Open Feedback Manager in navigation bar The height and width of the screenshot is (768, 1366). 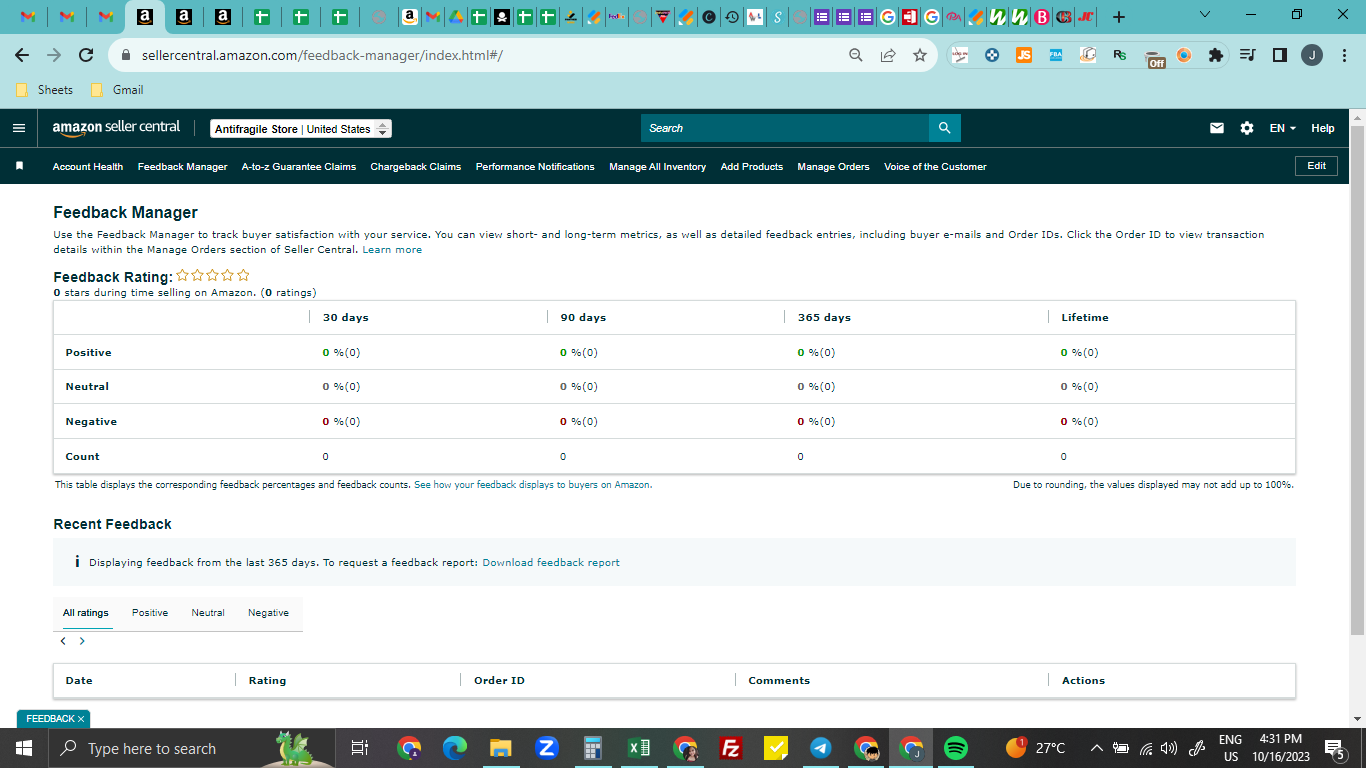pos(183,167)
